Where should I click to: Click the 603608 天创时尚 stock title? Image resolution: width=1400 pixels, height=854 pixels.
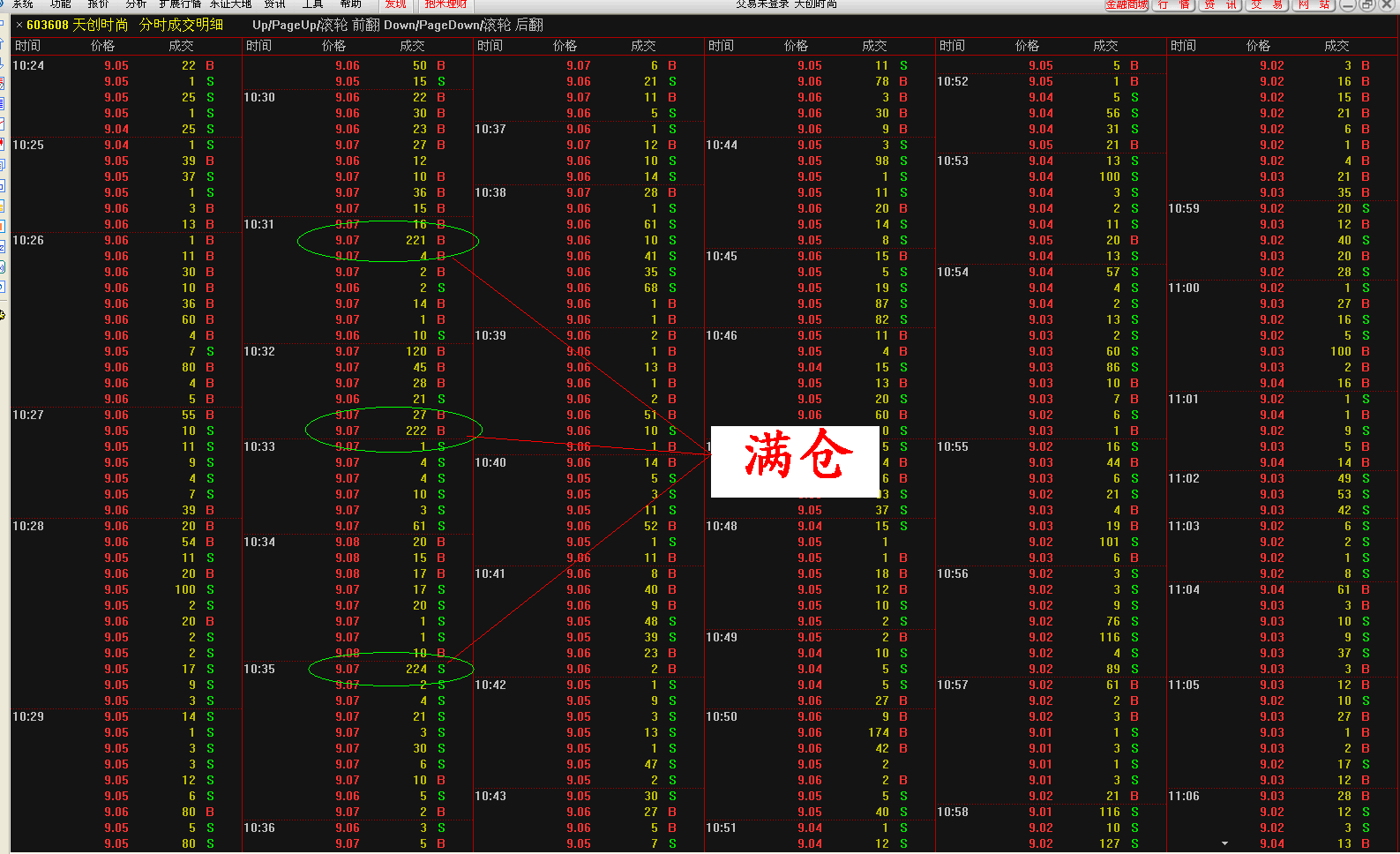[77, 25]
